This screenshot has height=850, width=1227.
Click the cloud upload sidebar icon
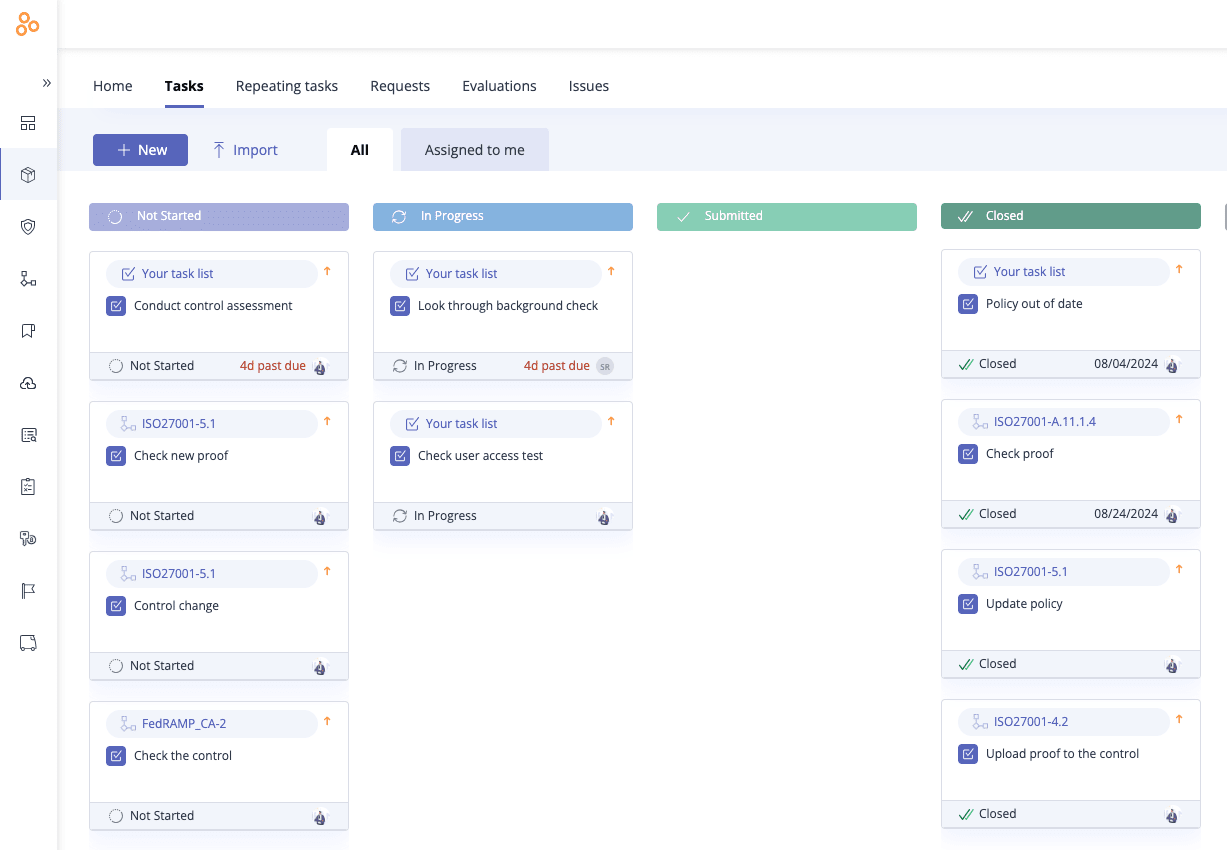coord(28,383)
